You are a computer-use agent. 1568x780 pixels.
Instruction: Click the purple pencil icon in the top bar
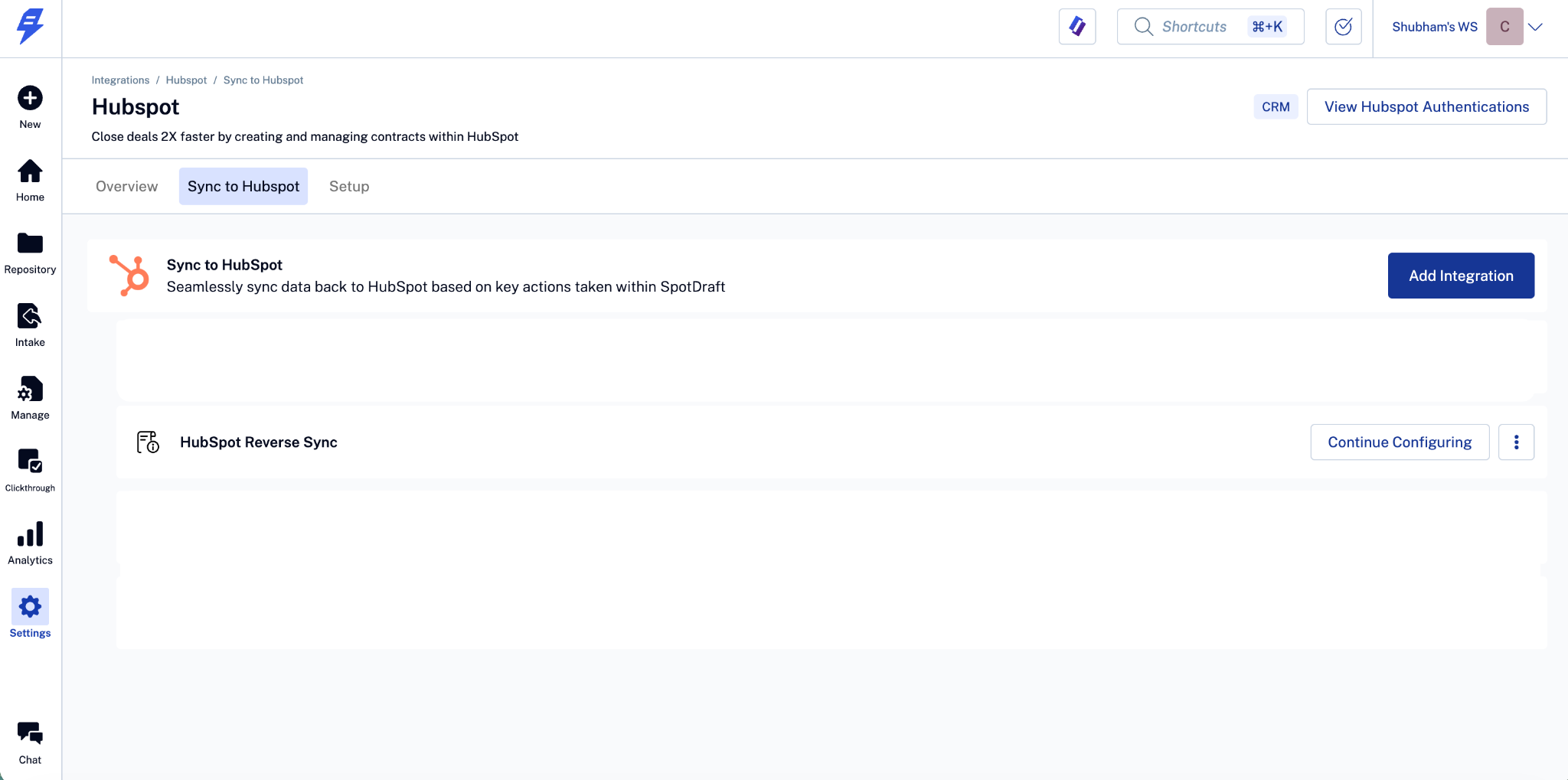tap(1077, 27)
